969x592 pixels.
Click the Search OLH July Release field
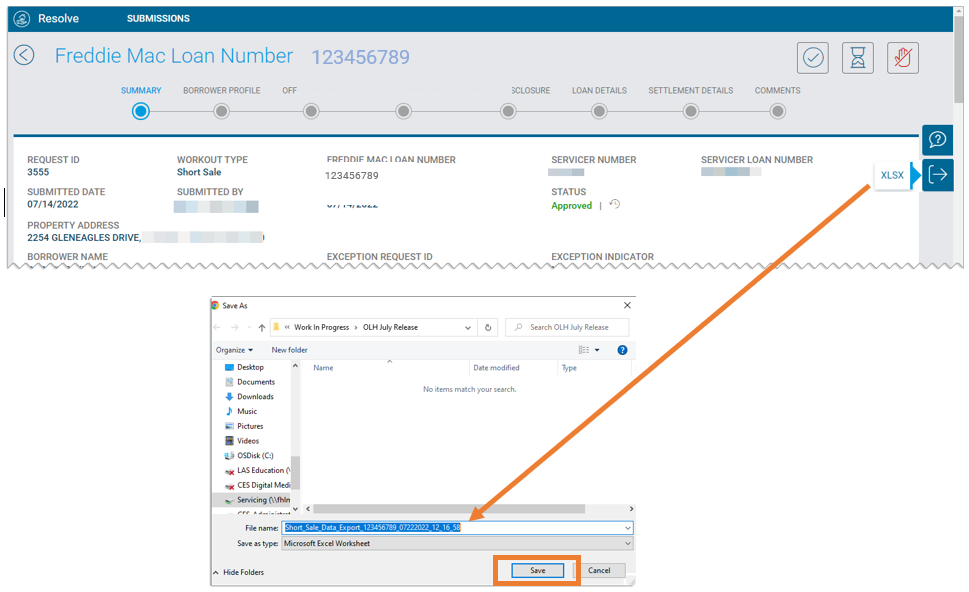567,328
